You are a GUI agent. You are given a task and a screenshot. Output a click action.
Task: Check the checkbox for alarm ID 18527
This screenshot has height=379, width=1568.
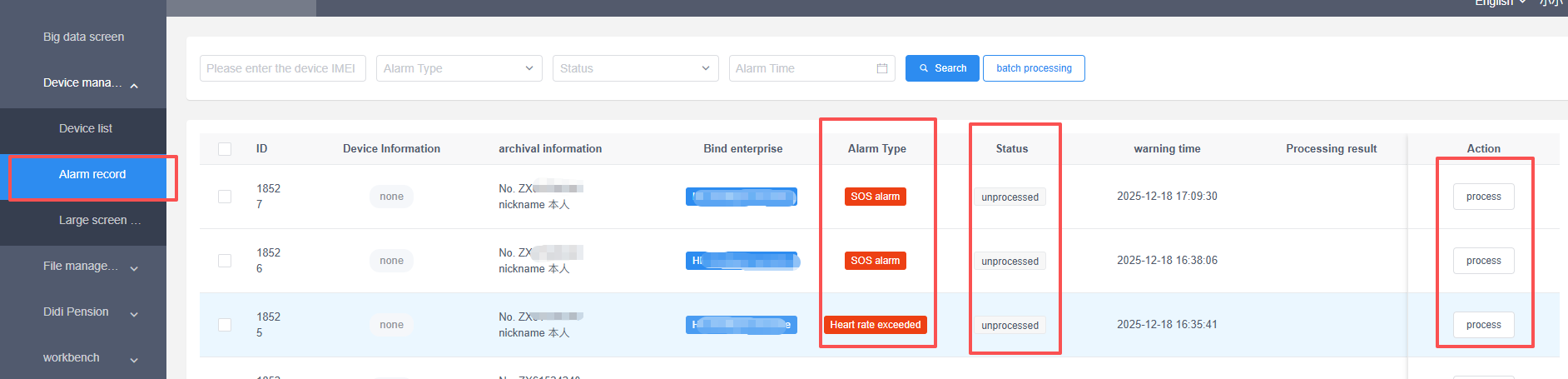pos(225,197)
